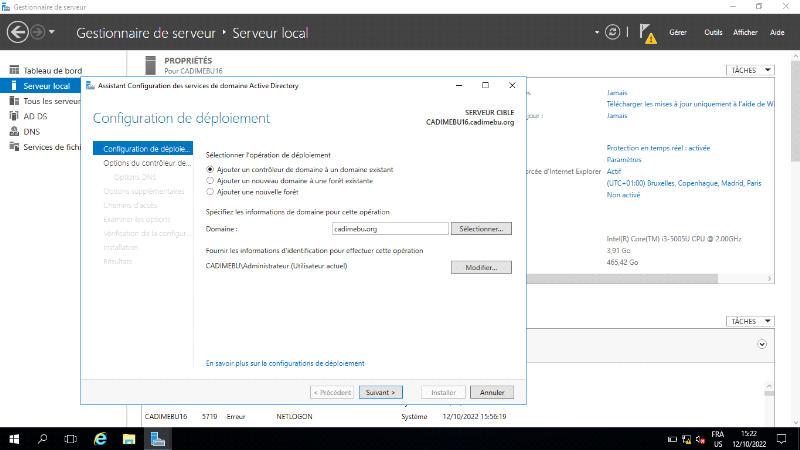Select 'Ajouter un contrôleur de domaine' radio option
Screen dimensions: 800x450
210,170
